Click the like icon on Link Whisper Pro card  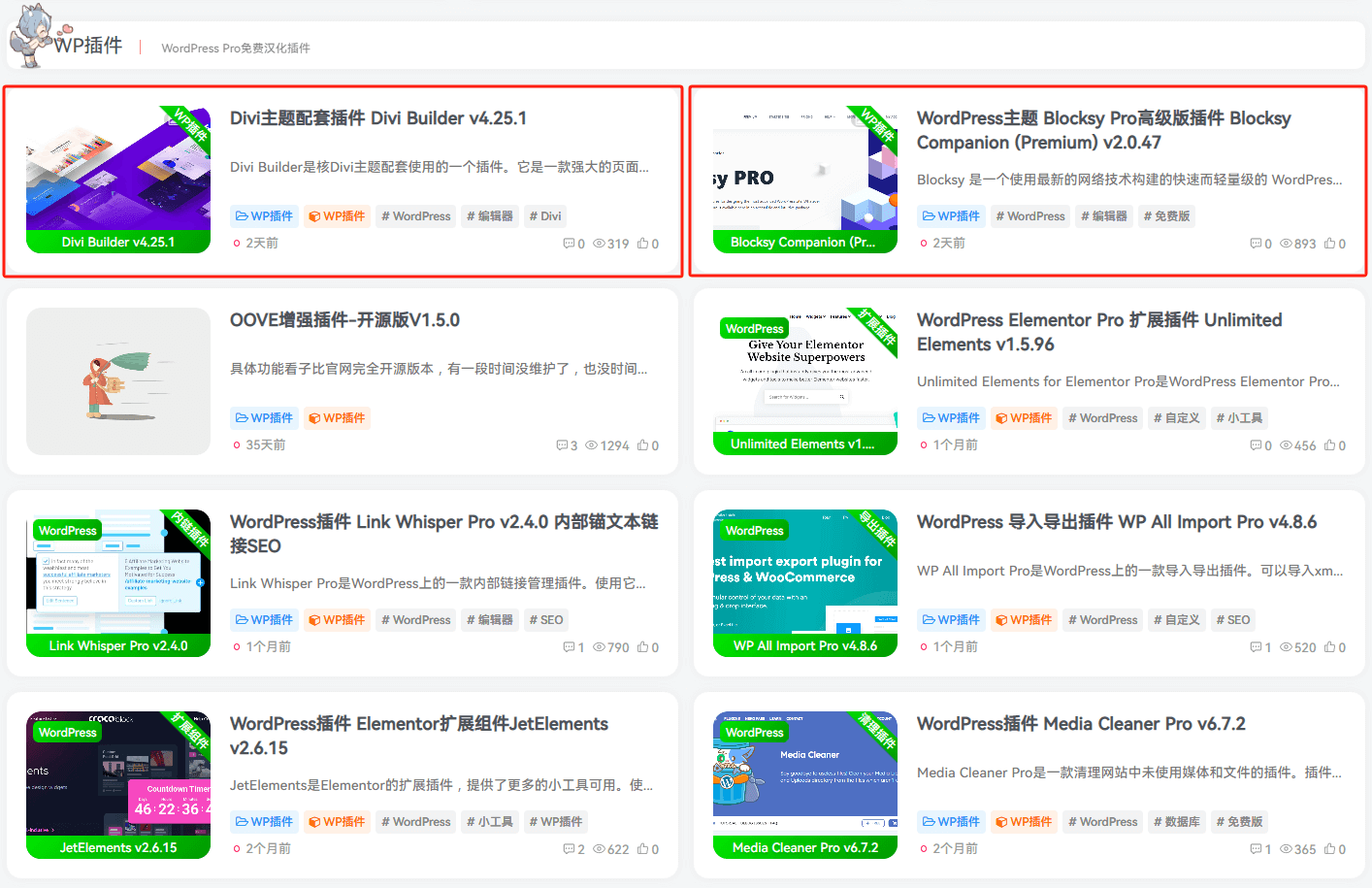pos(642,647)
